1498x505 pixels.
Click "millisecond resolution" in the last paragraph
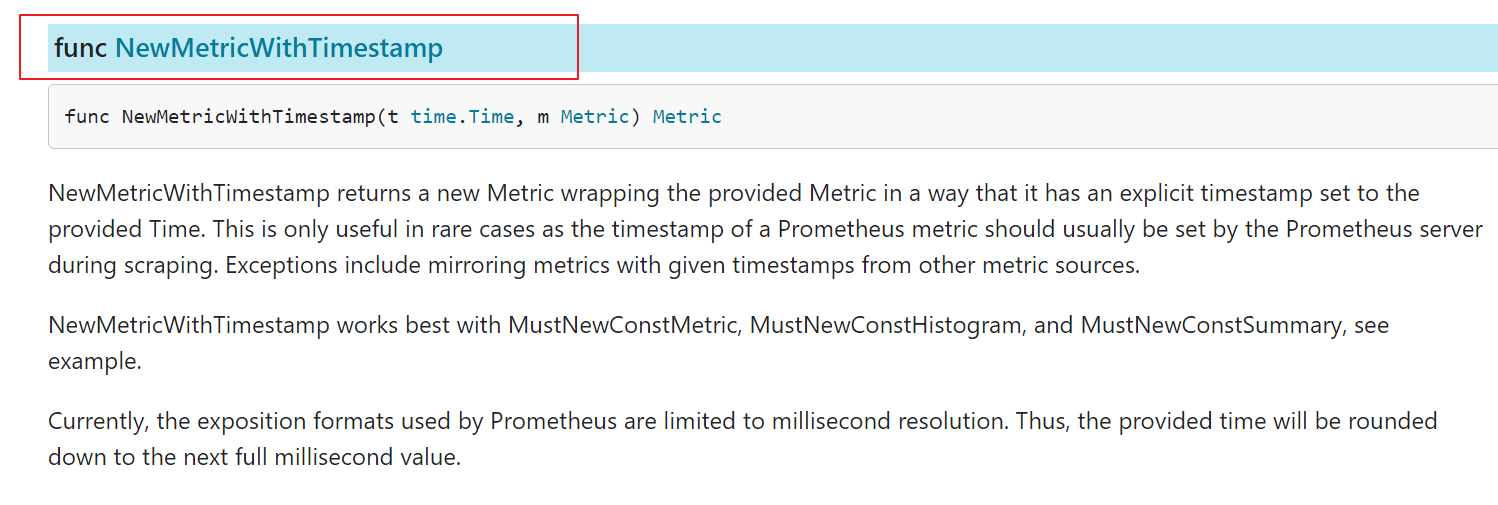(x=889, y=421)
